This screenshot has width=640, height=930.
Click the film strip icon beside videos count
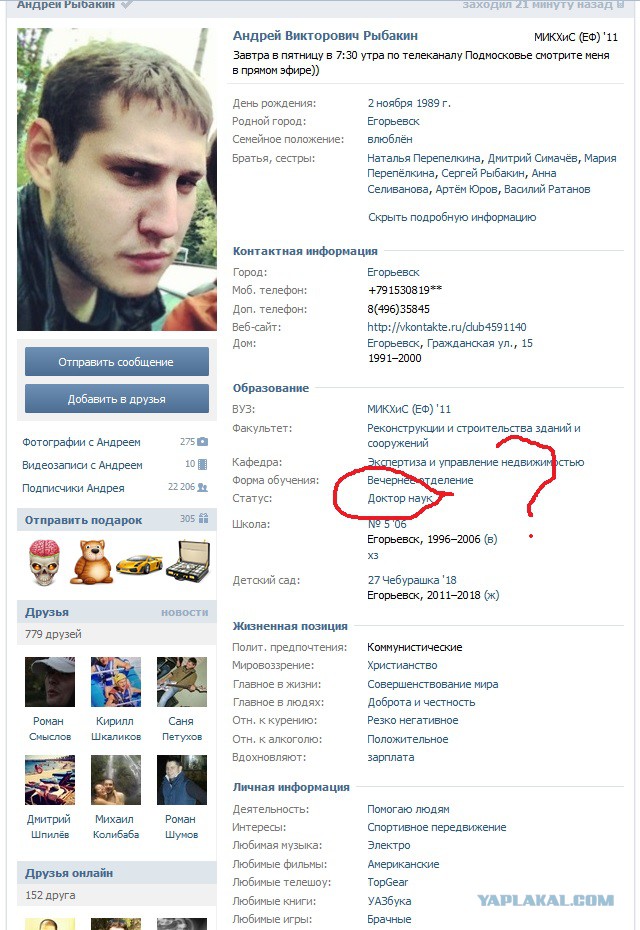(202, 464)
